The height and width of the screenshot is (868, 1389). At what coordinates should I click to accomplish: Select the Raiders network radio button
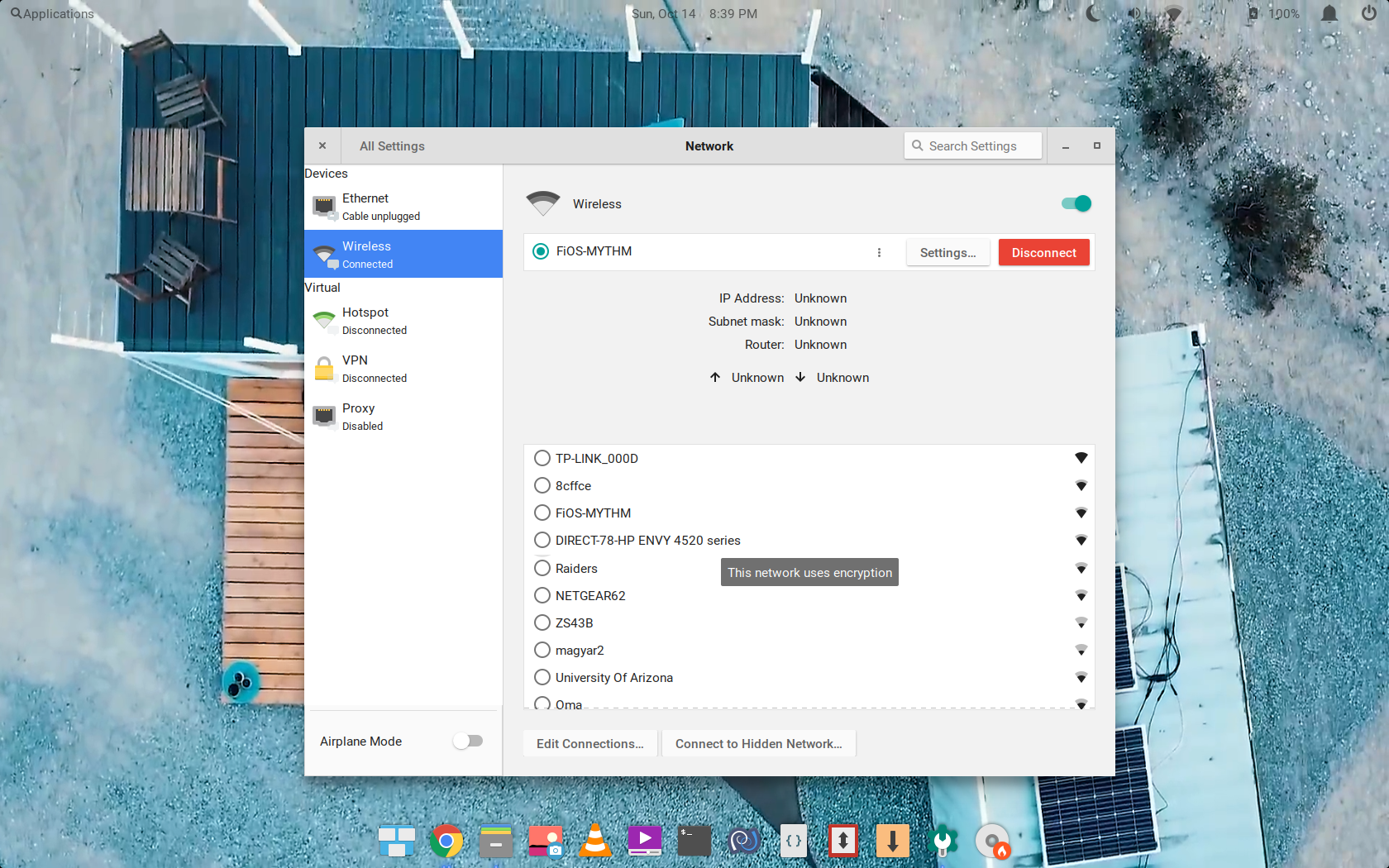pyautogui.click(x=542, y=568)
